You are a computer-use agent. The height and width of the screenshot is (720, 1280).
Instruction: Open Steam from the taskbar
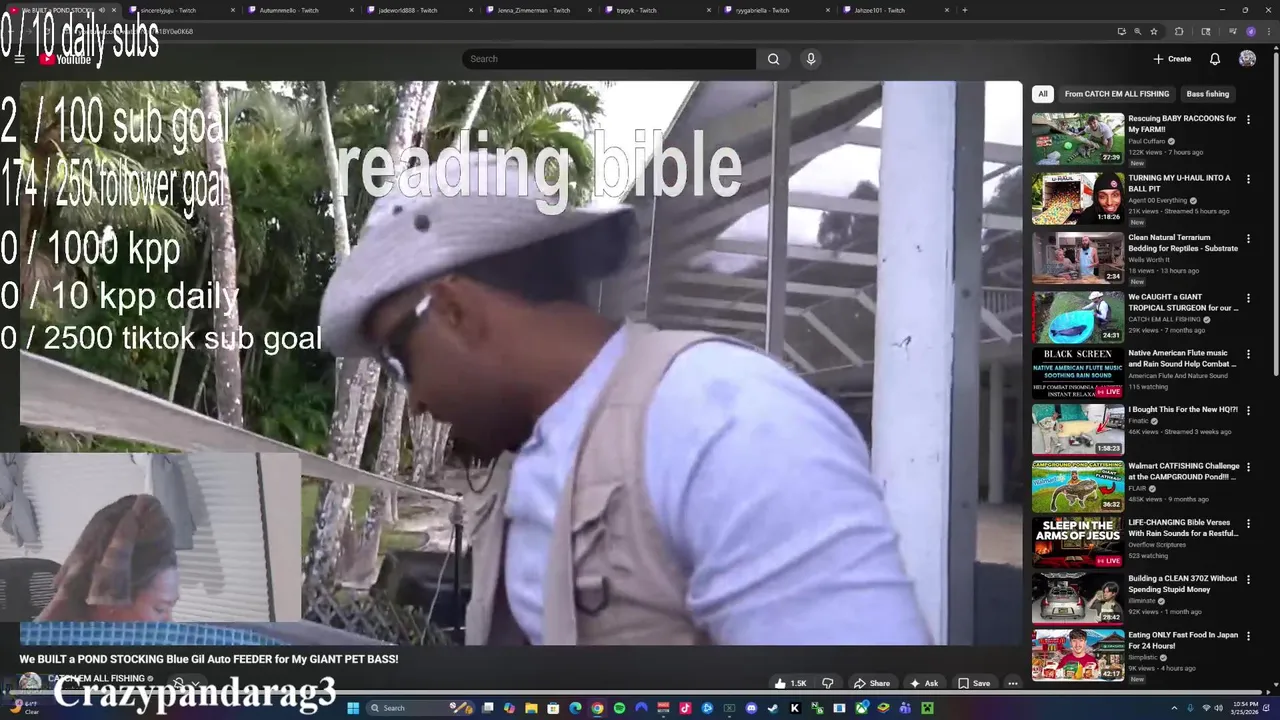click(773, 708)
